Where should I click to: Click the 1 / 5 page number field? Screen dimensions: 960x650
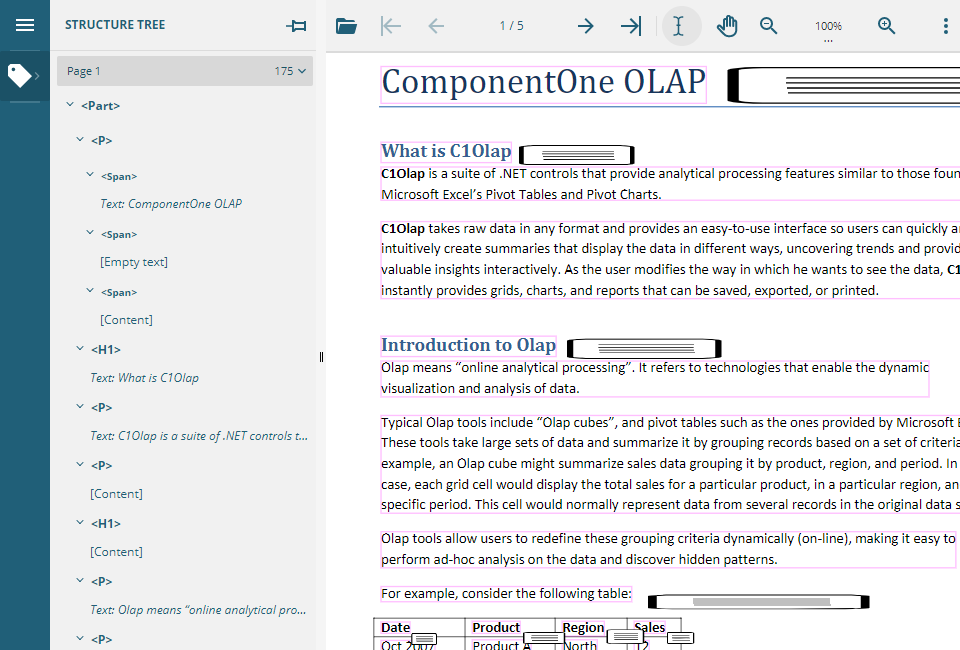click(x=511, y=26)
